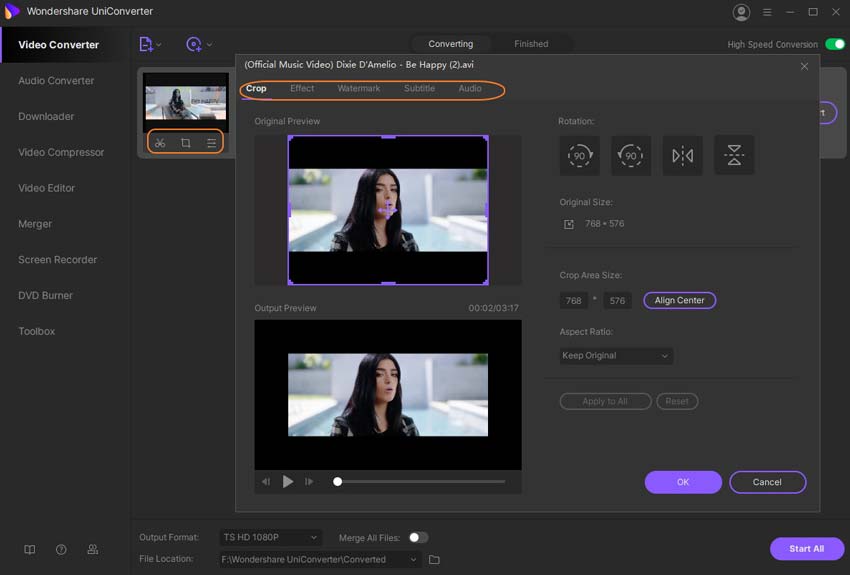Select the Trim scissors icon under thumbnail
Screen dimensions: 850x575
(160, 143)
